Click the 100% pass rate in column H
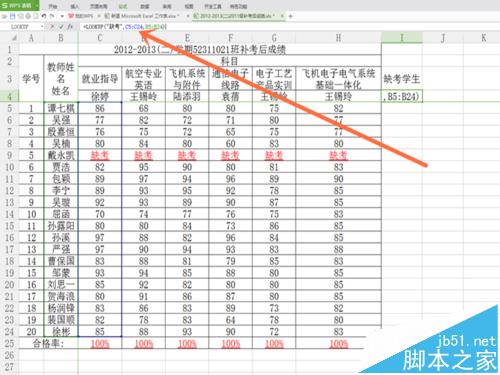 (338, 343)
